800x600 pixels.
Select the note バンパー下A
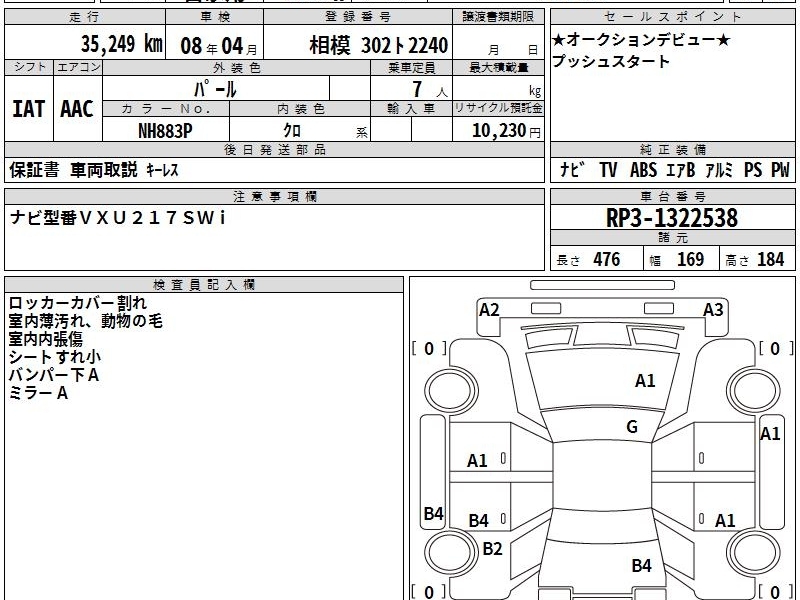(54, 375)
